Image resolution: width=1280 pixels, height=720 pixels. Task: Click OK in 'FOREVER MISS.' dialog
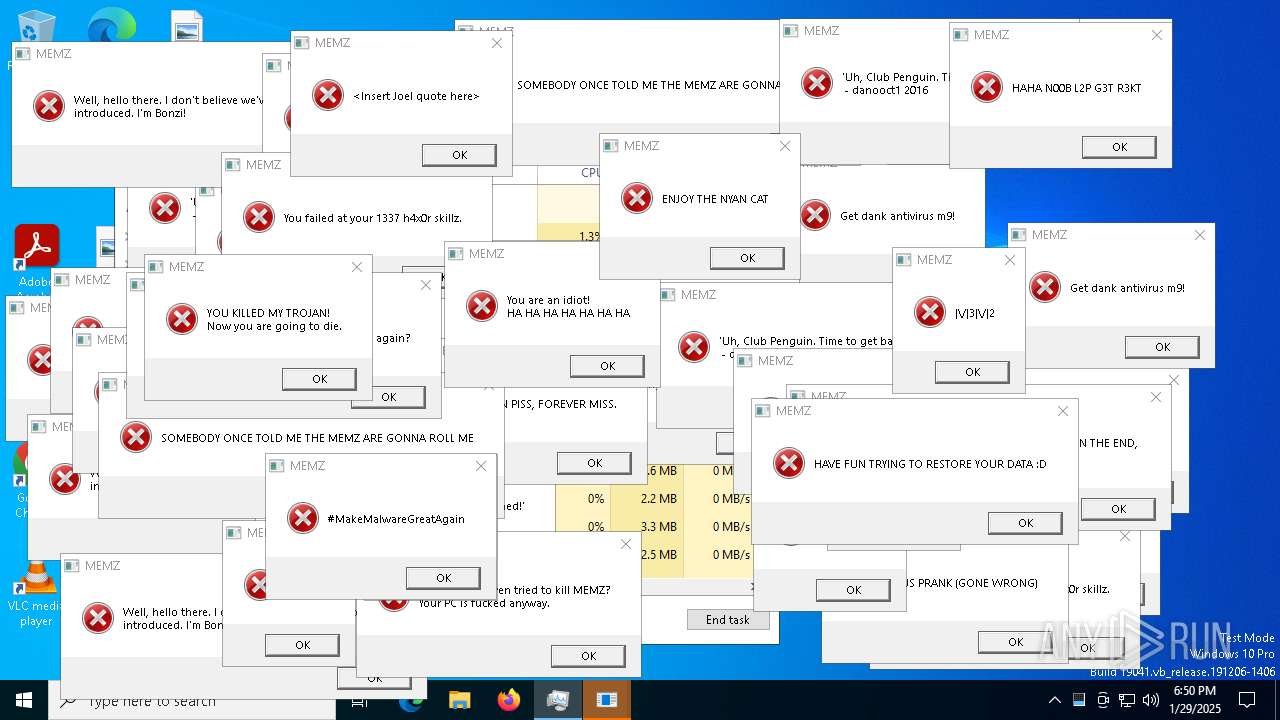[x=594, y=463]
